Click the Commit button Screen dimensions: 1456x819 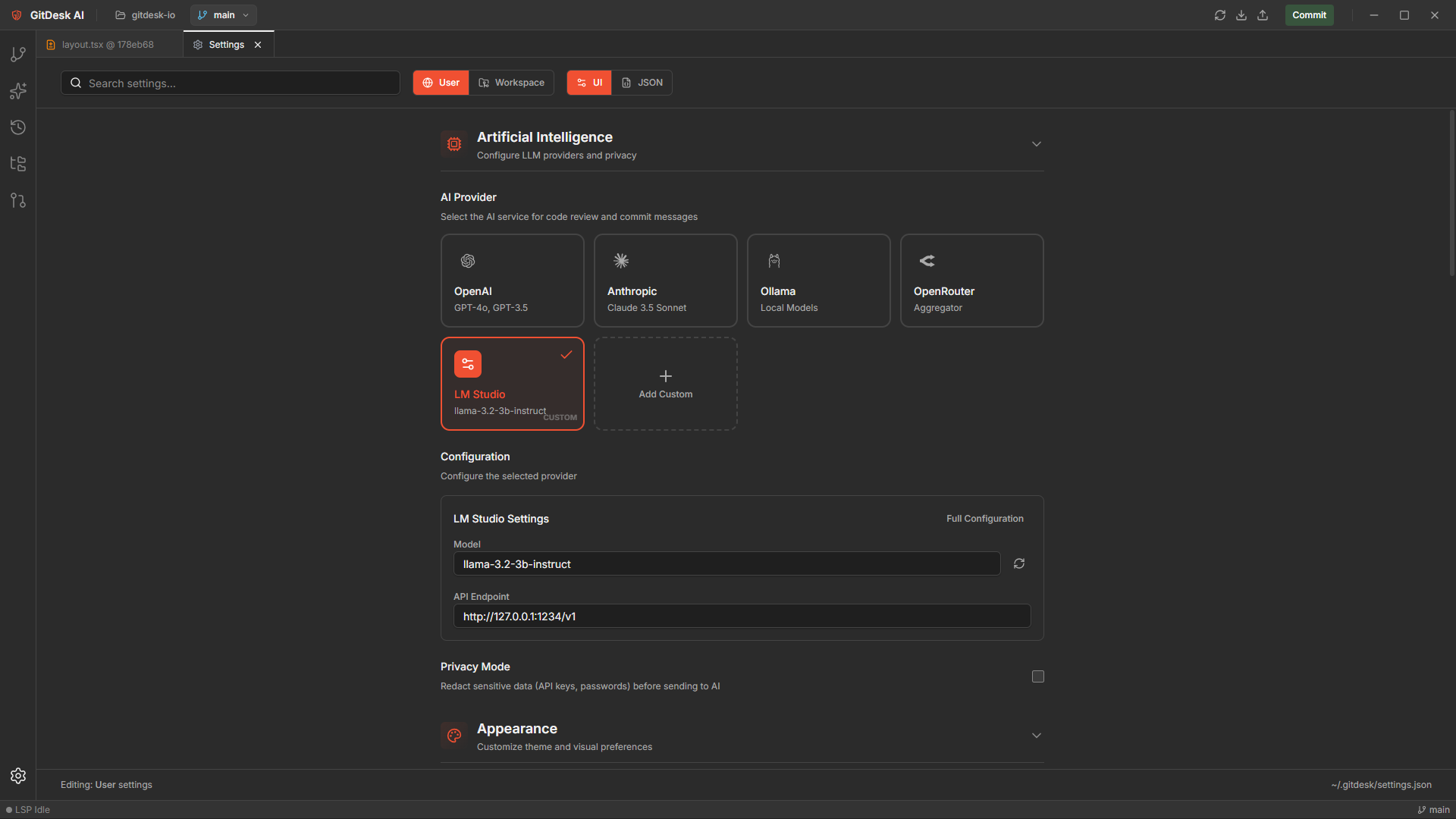coord(1309,15)
